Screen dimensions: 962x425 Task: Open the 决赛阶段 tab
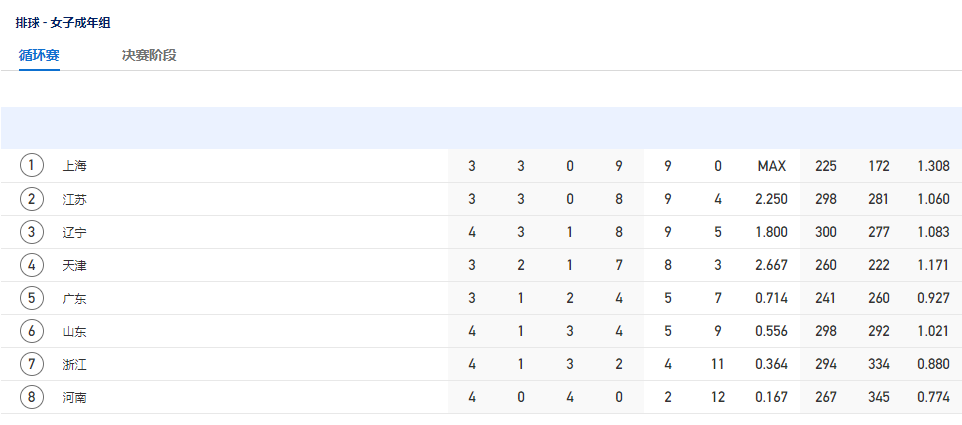(149, 55)
